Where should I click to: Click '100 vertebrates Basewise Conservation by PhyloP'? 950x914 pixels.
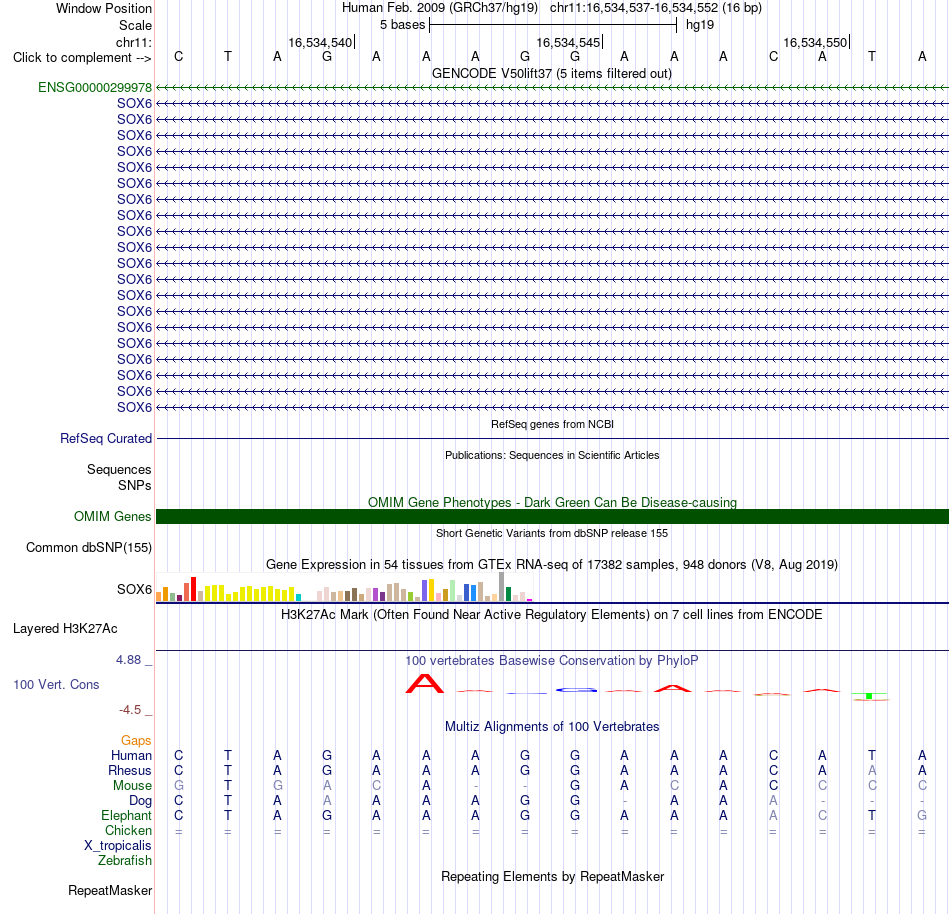552,660
